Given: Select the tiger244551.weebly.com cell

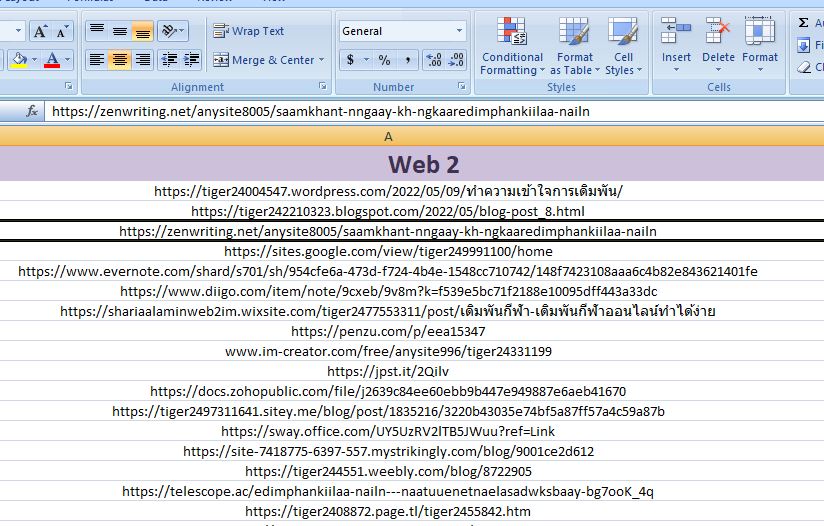Looking at the screenshot, I should [412, 471].
